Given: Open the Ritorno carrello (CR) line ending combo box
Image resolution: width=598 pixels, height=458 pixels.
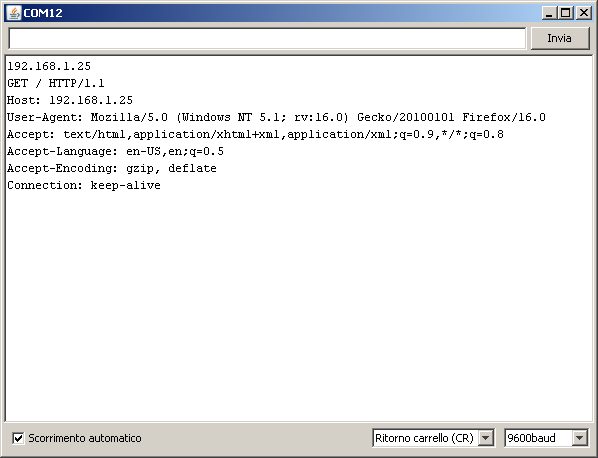Looking at the screenshot, I should (x=433, y=438).
